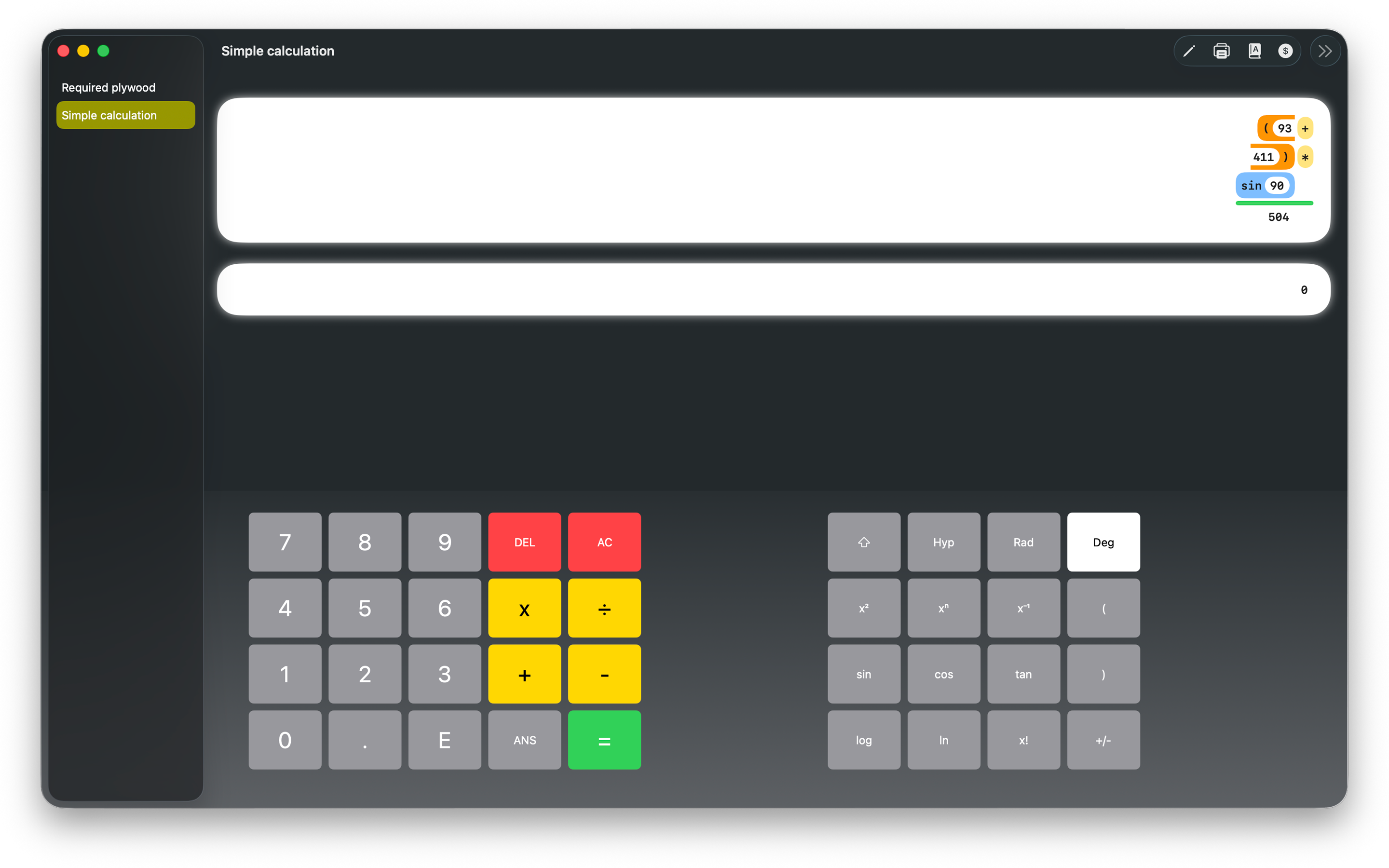Toggle the shift arrow key
This screenshot has width=1389, height=868.
[x=863, y=542]
